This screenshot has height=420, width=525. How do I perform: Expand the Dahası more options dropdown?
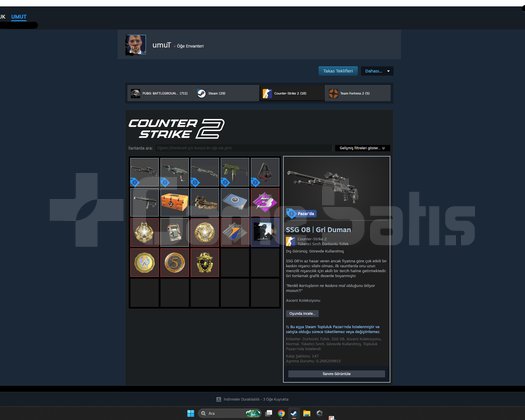377,71
